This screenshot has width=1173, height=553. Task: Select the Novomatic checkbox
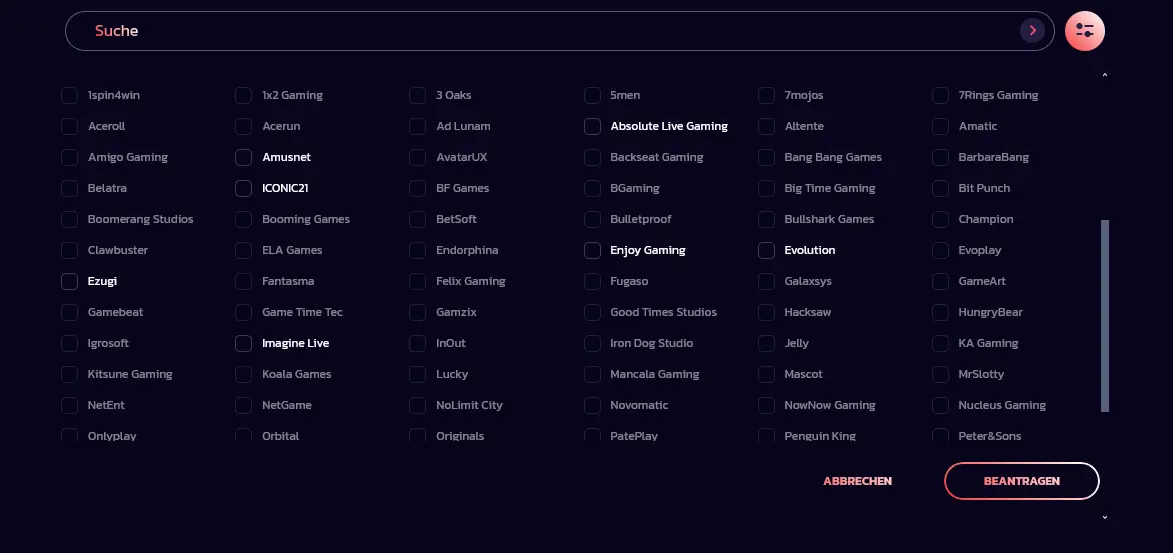point(592,405)
